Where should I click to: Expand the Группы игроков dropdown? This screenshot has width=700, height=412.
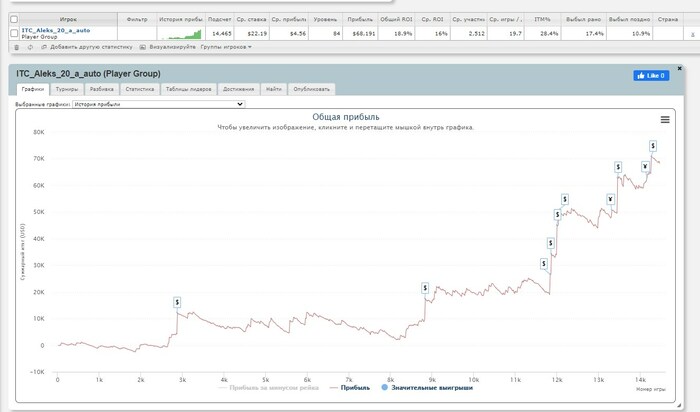click(x=226, y=47)
